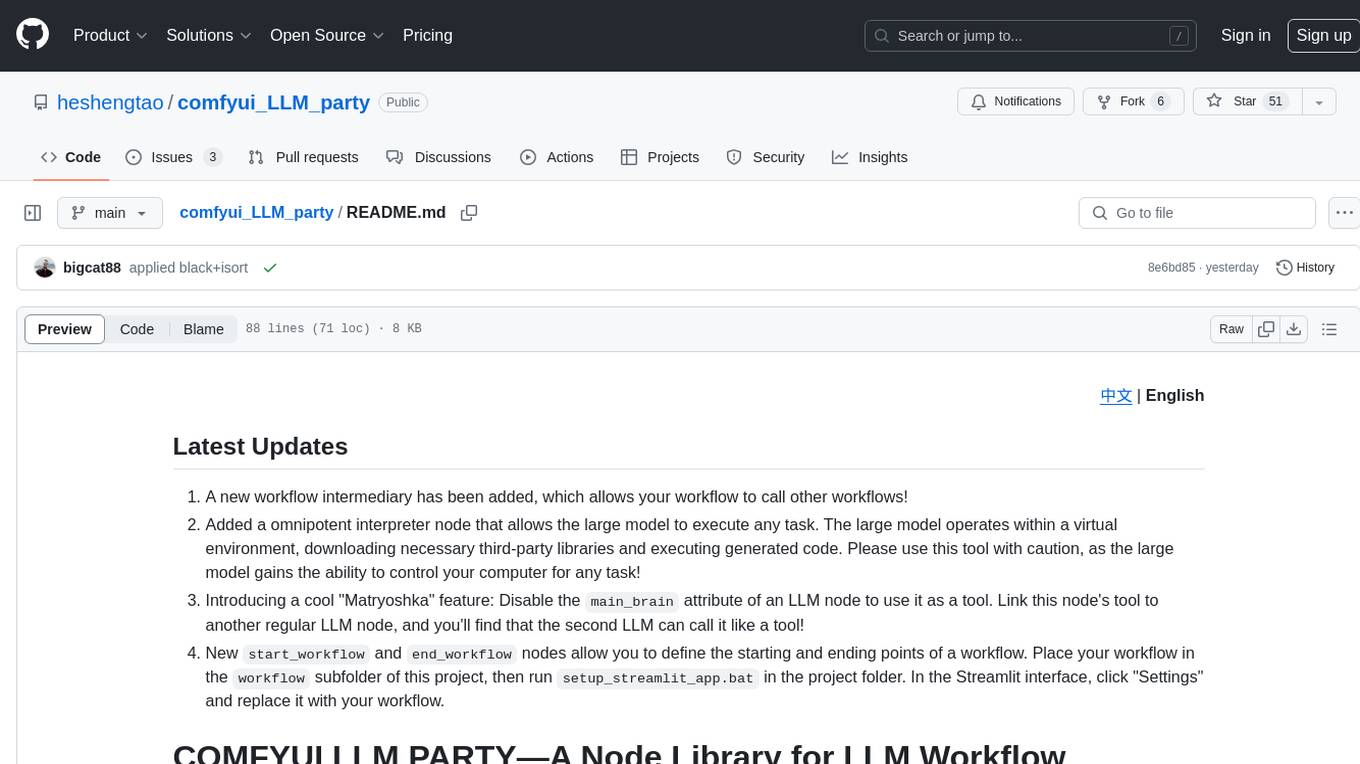This screenshot has height=764, width=1360.
Task: Switch to the Code tab
Action: coord(70,157)
